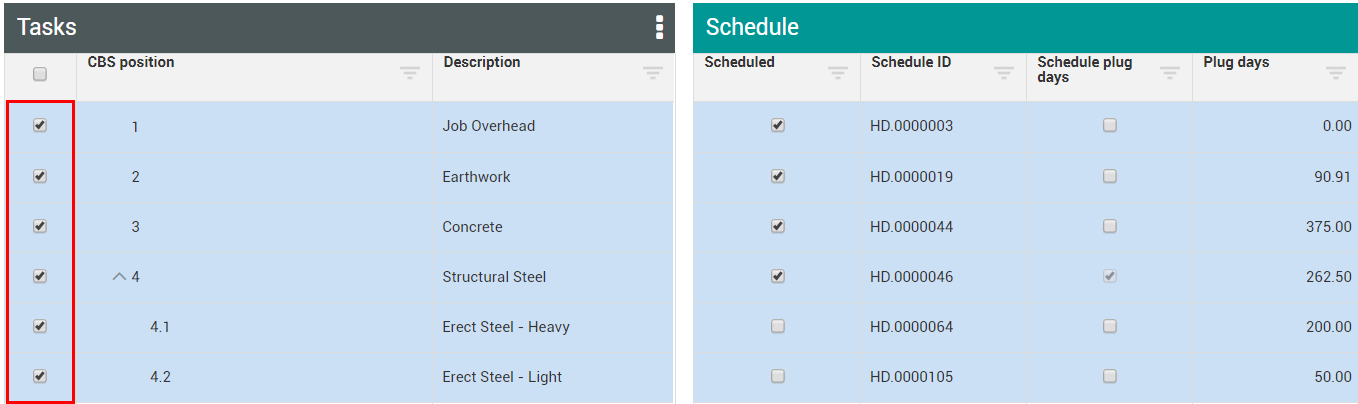Click the Description column filter icon
Screen dimensions: 1358x404
point(653,72)
